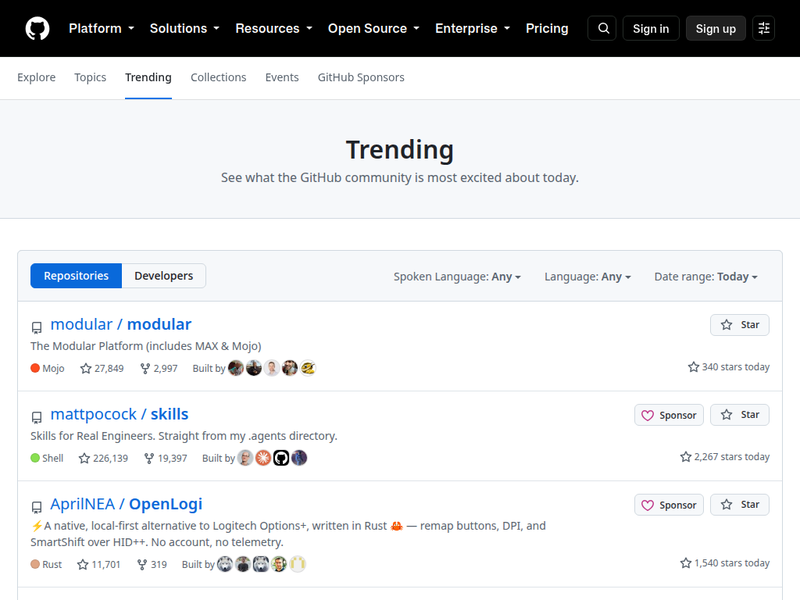This screenshot has width=800, height=600.
Task: Open the AprilNEA / OpenLogi repository link
Action: (x=127, y=504)
